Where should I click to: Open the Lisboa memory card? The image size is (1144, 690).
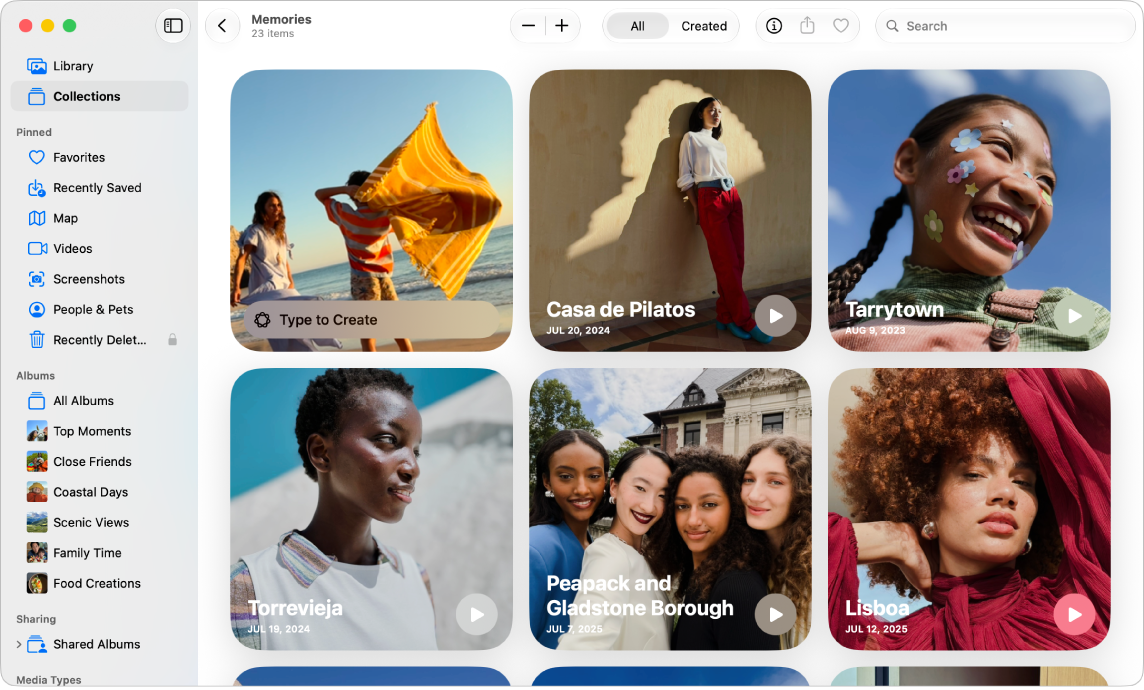pyautogui.click(x=969, y=509)
